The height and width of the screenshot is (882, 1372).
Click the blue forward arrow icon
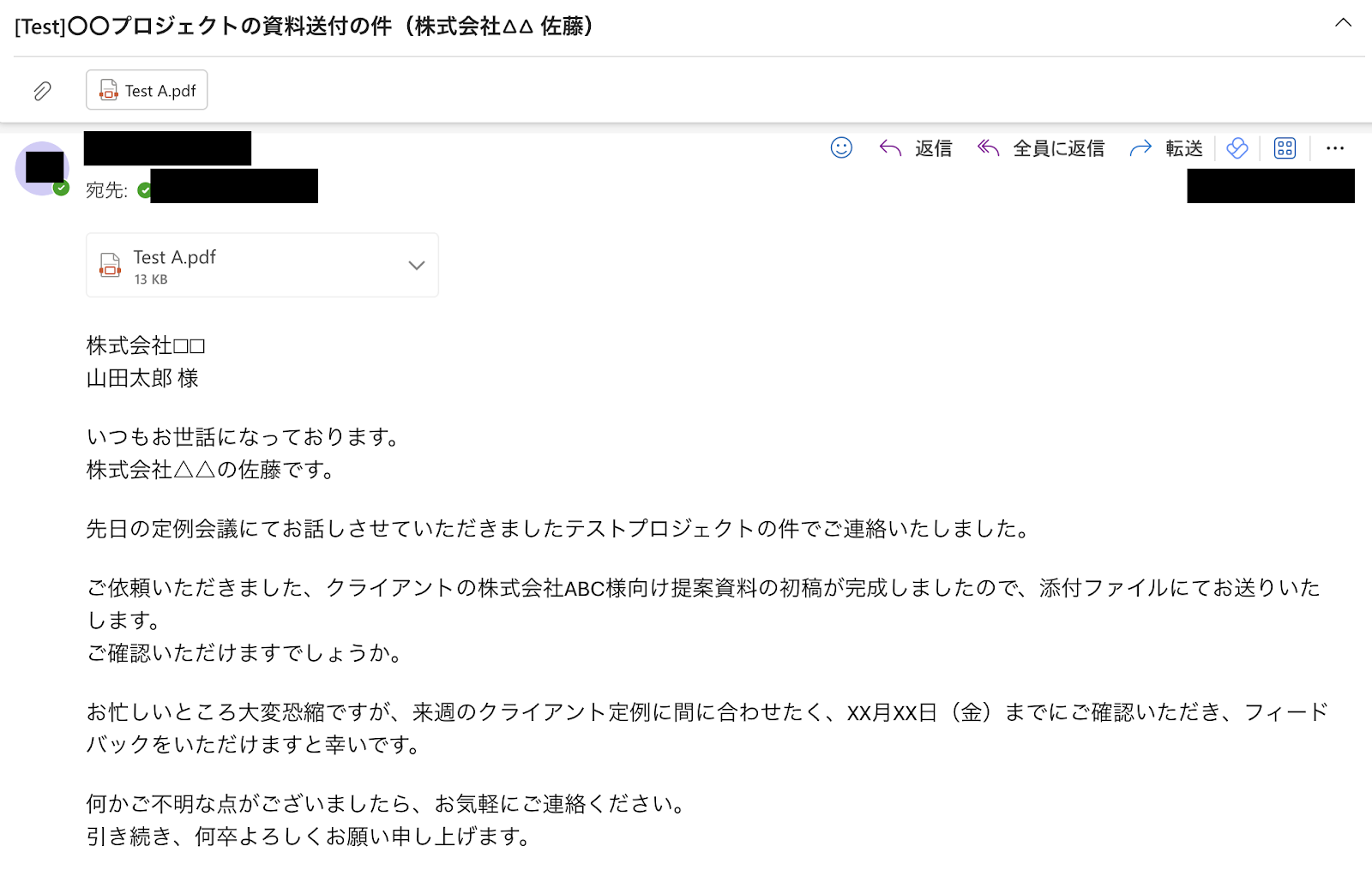1140,148
